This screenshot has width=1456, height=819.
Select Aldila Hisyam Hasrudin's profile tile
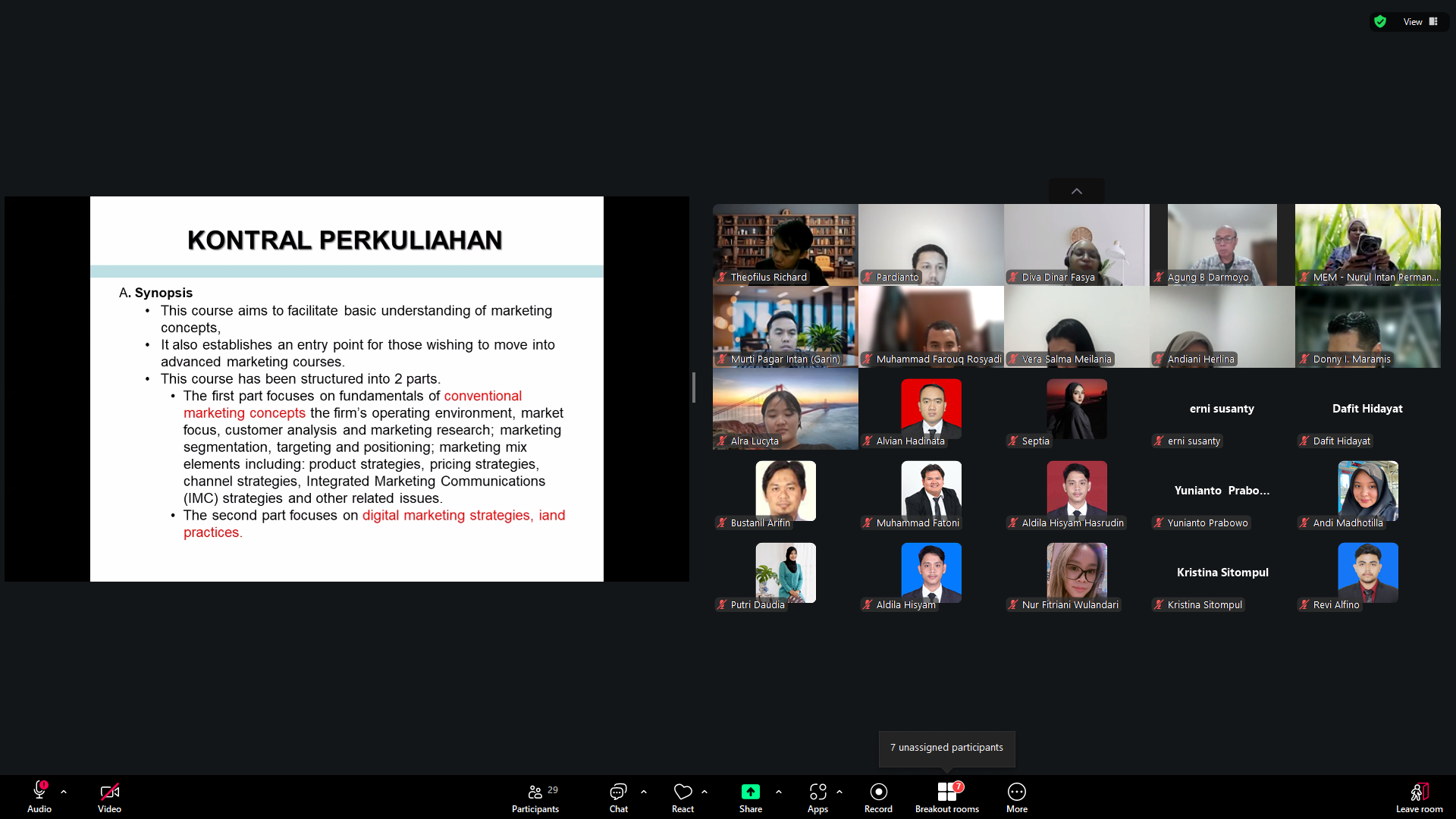pyautogui.click(x=1076, y=490)
